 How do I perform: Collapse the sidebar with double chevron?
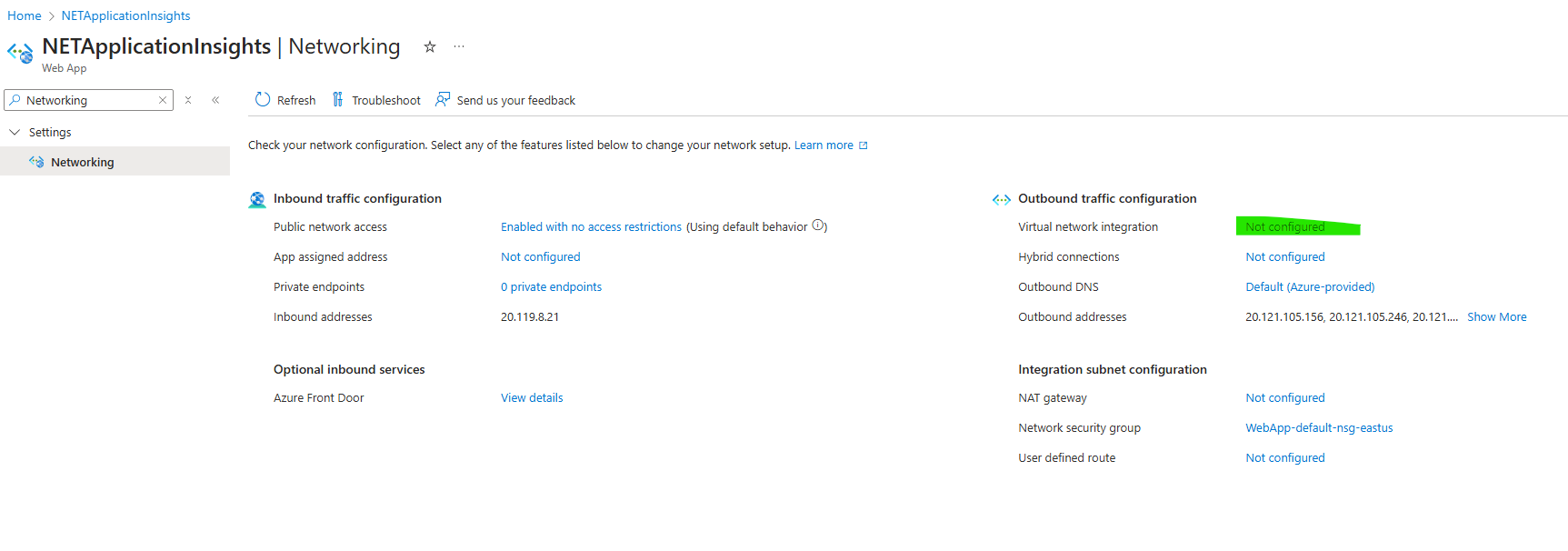pos(215,100)
